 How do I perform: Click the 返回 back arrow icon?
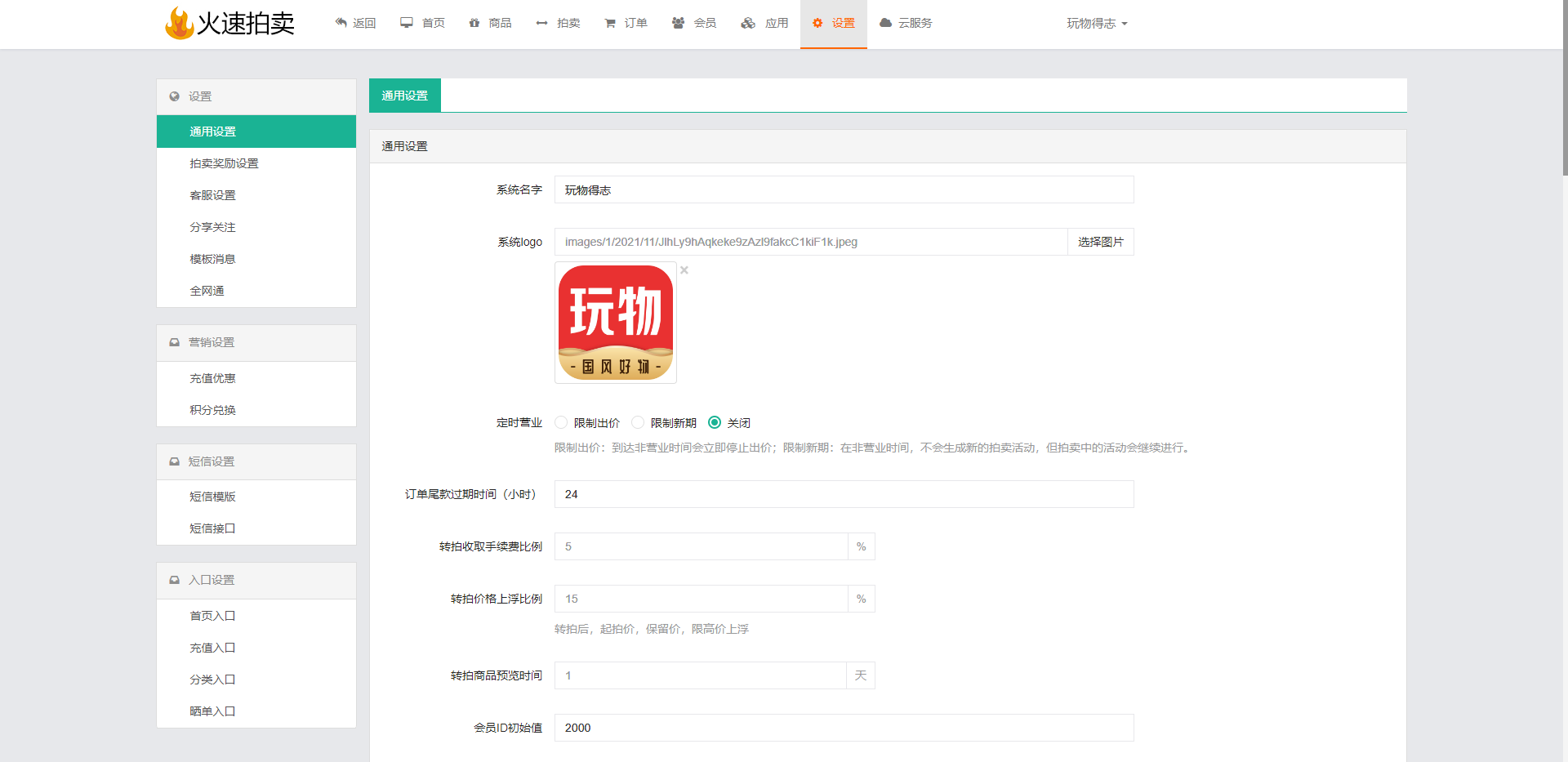pyautogui.click(x=341, y=23)
